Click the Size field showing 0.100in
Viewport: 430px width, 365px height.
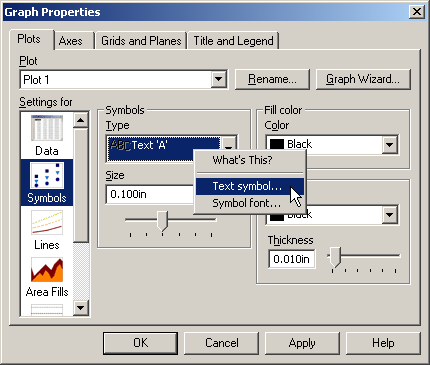150,194
